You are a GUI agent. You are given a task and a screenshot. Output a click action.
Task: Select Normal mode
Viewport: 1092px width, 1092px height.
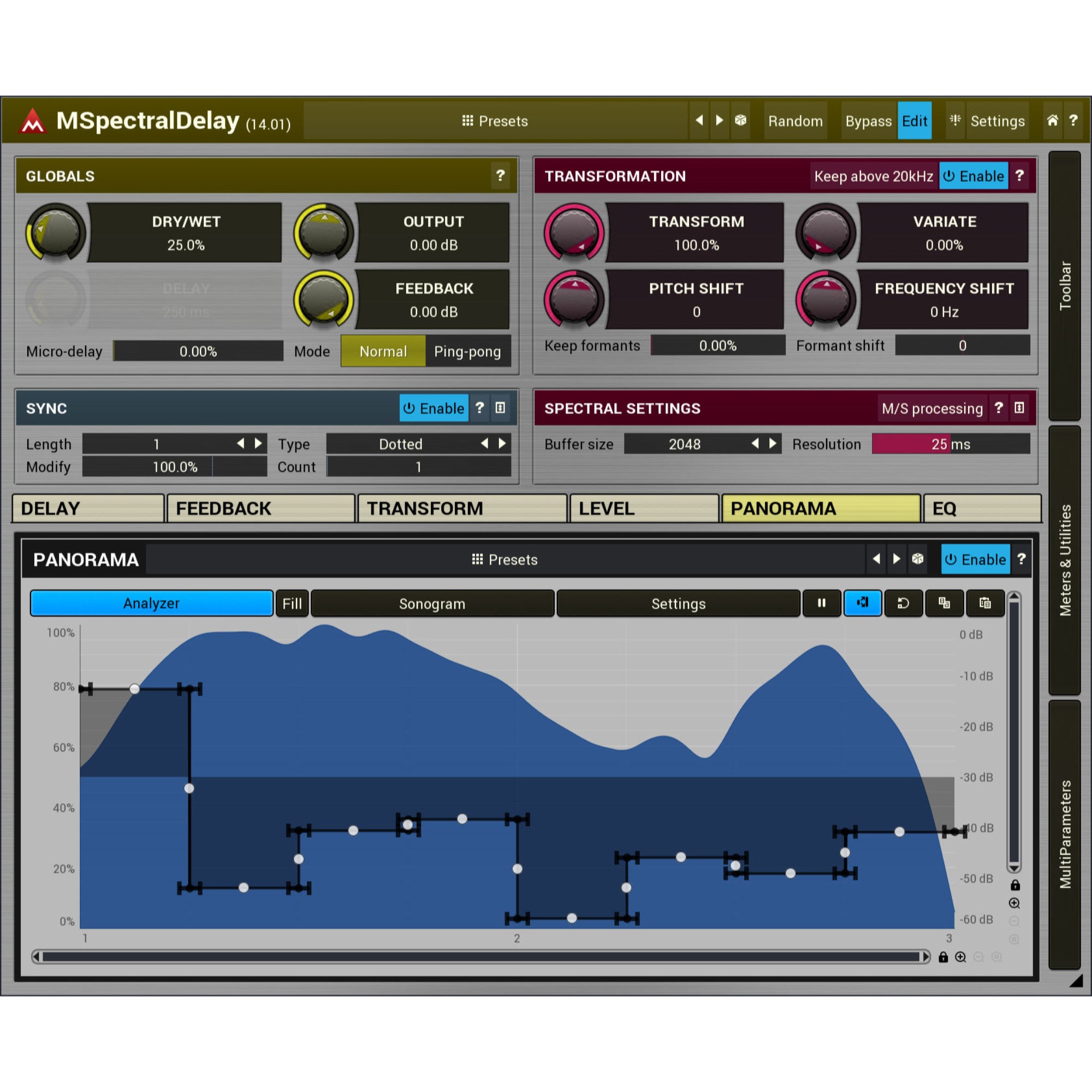tap(383, 351)
